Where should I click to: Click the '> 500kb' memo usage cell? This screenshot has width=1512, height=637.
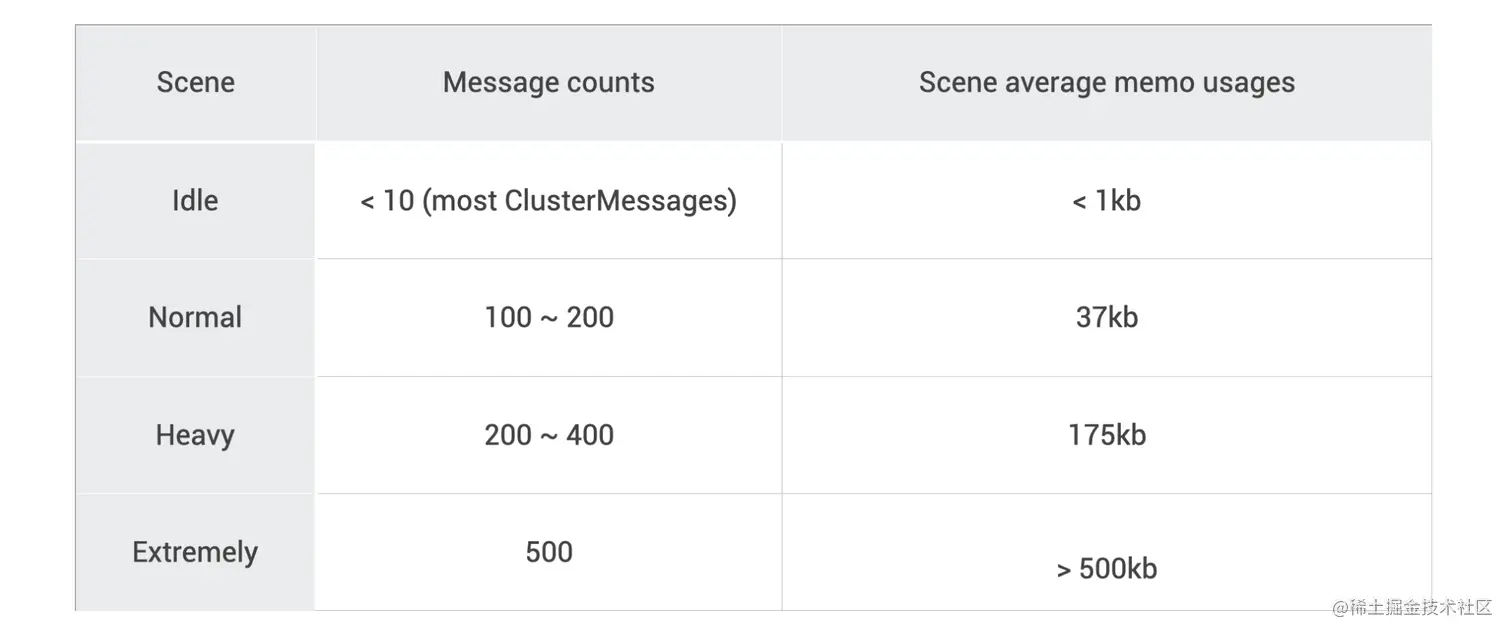point(1106,552)
